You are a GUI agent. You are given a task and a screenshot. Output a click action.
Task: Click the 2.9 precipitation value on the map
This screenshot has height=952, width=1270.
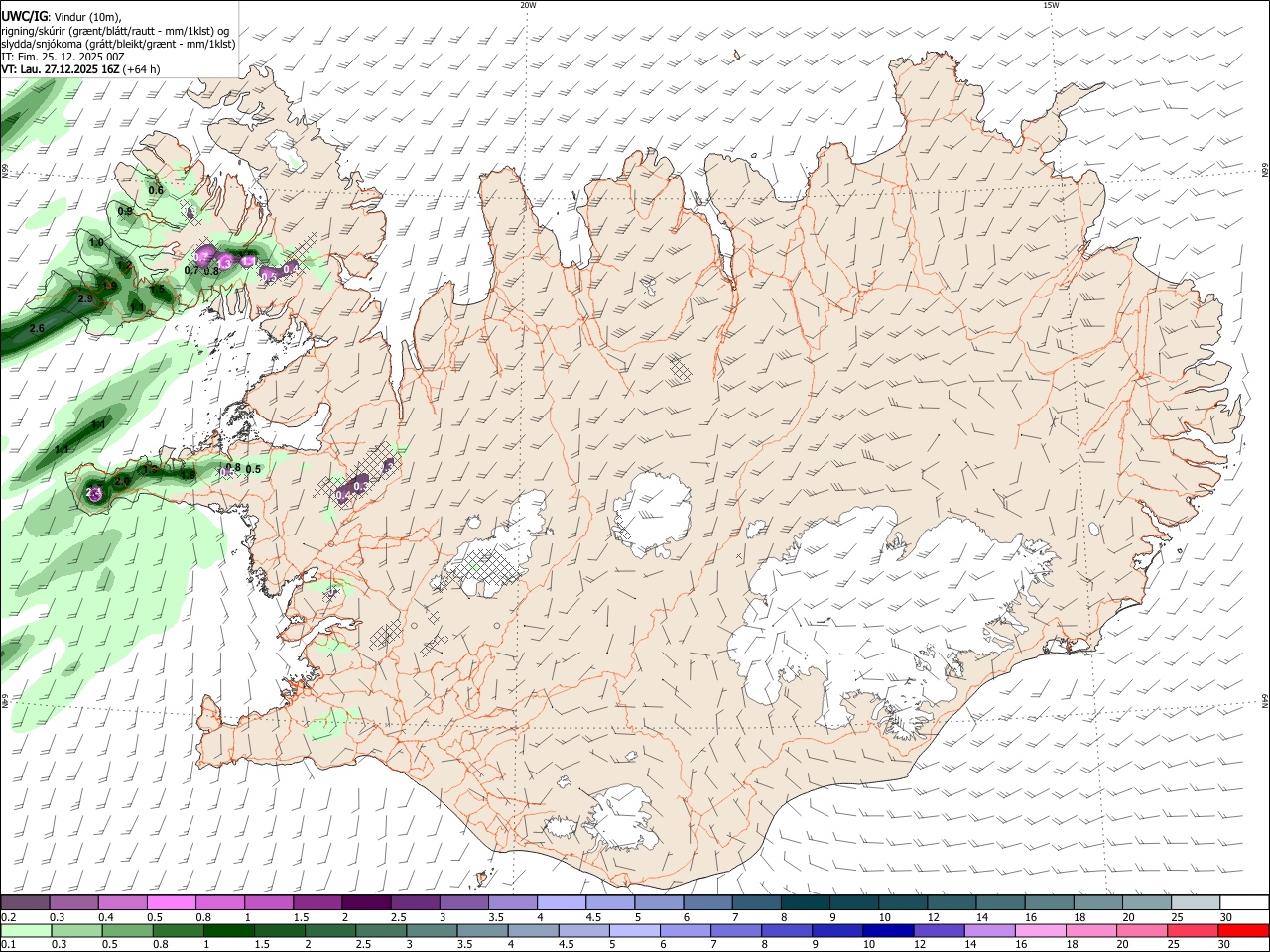pos(85,298)
